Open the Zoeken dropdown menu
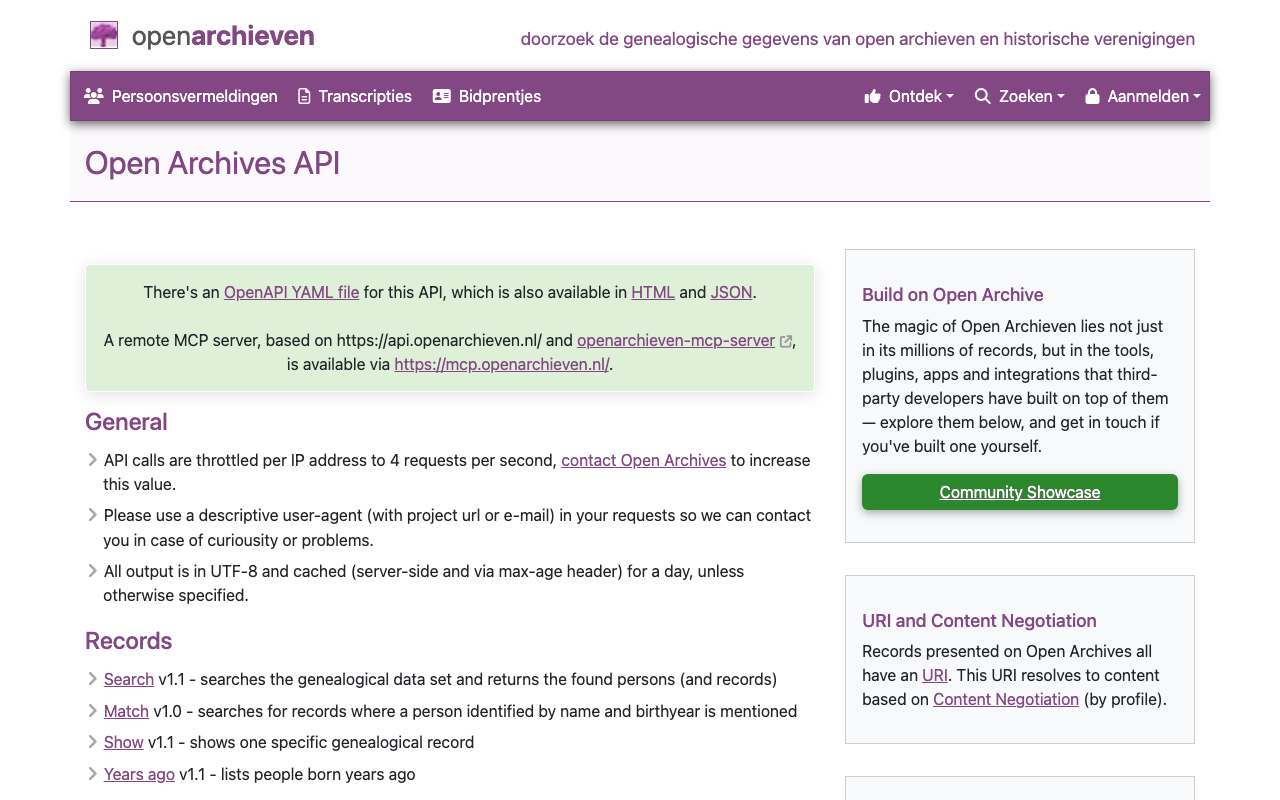 click(1020, 96)
